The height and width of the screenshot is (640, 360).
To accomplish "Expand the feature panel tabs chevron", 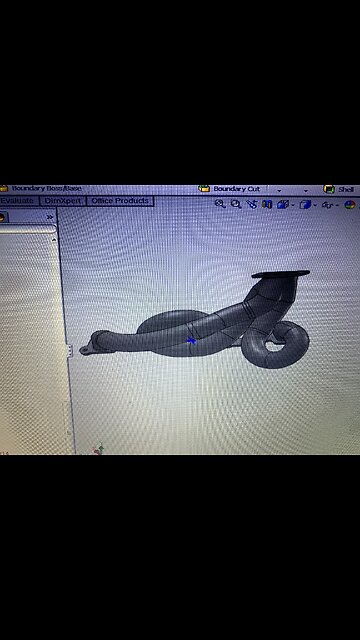I will 50,217.
